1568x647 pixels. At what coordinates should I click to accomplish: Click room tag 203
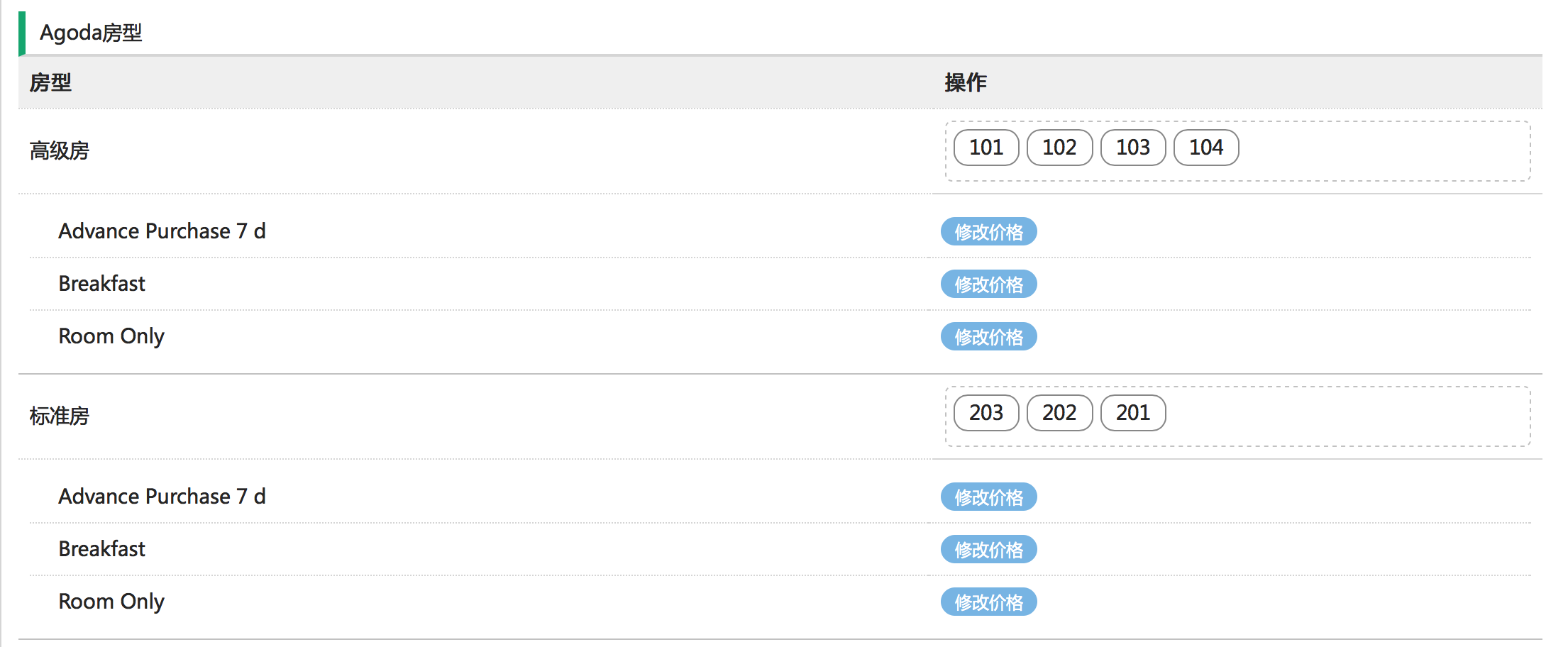[985, 413]
